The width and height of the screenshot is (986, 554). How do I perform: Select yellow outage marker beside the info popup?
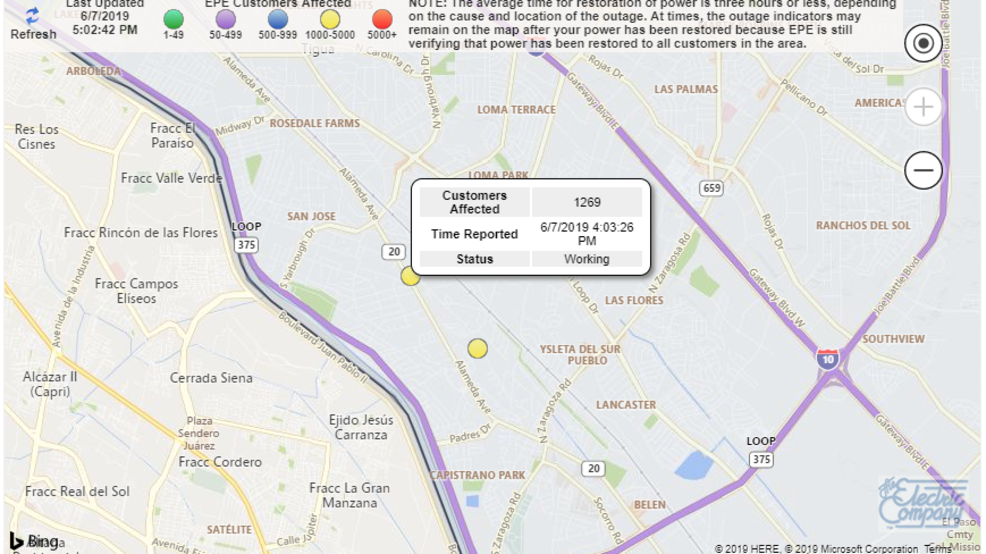[x=410, y=276]
